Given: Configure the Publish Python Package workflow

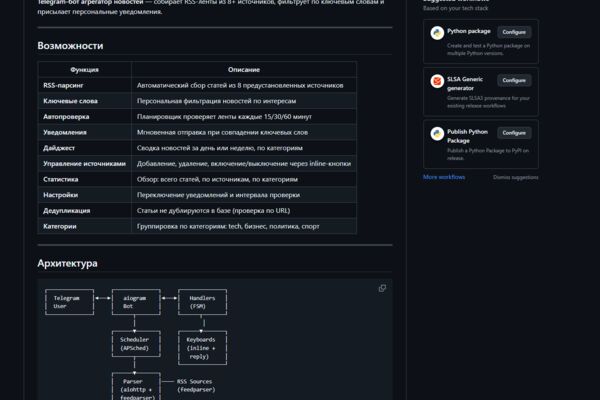Looking at the screenshot, I should [514, 133].
